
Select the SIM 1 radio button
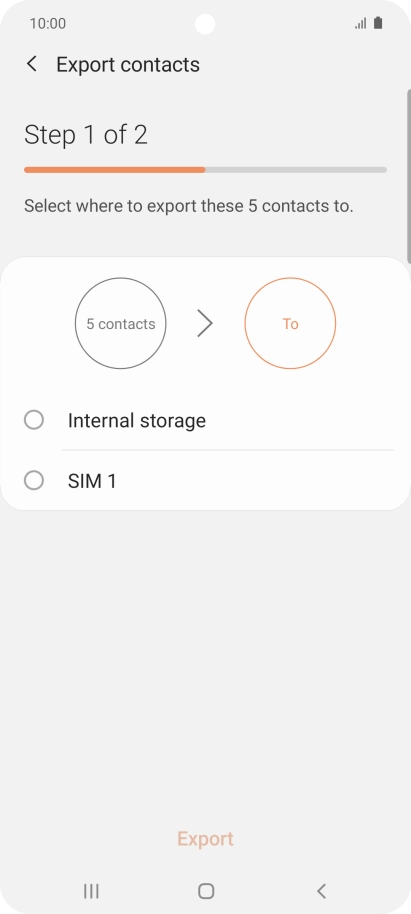coord(34,481)
